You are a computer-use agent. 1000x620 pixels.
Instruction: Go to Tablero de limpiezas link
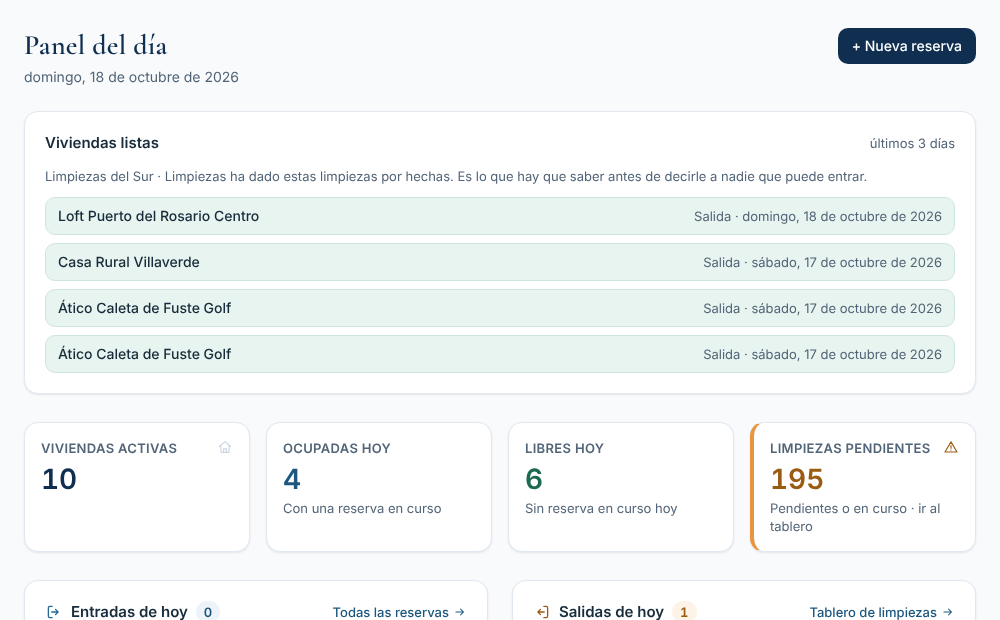tap(881, 612)
